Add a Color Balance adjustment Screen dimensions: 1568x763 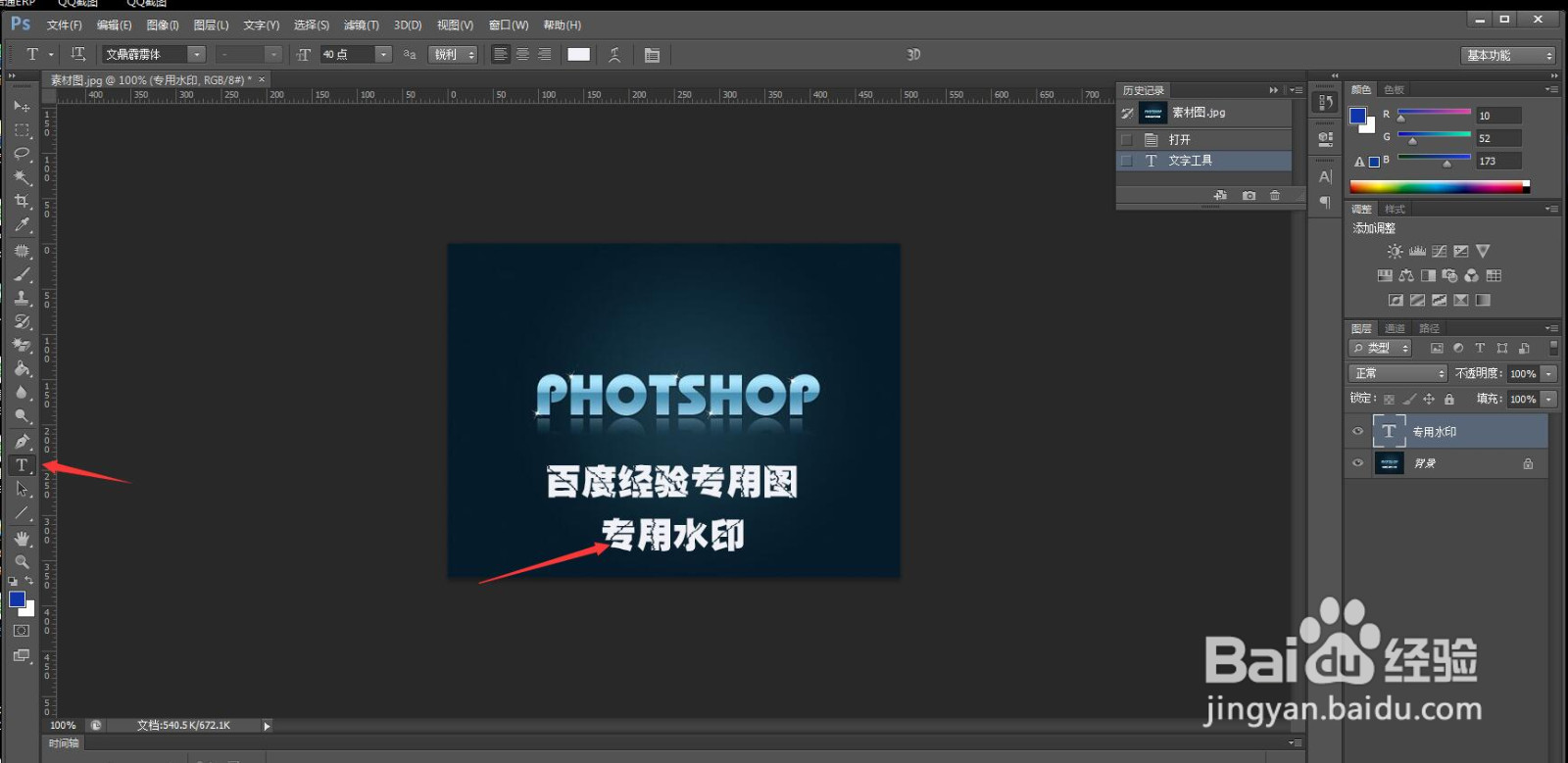(1406, 276)
